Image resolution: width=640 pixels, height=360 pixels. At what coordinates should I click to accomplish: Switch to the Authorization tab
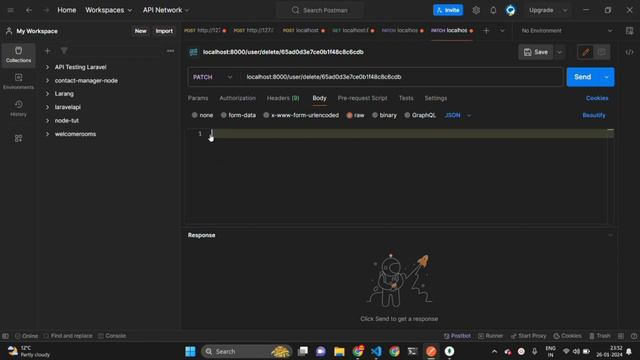click(x=238, y=98)
